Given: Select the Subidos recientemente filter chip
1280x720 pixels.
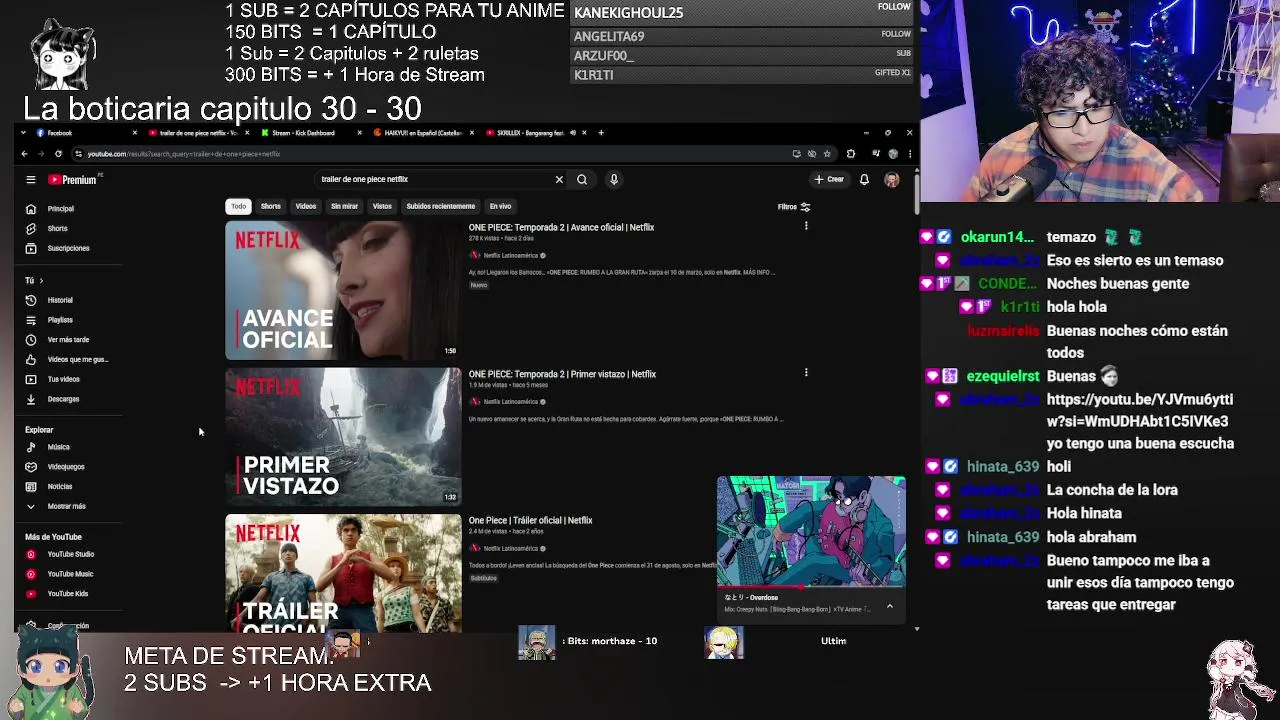Looking at the screenshot, I should click(440, 206).
